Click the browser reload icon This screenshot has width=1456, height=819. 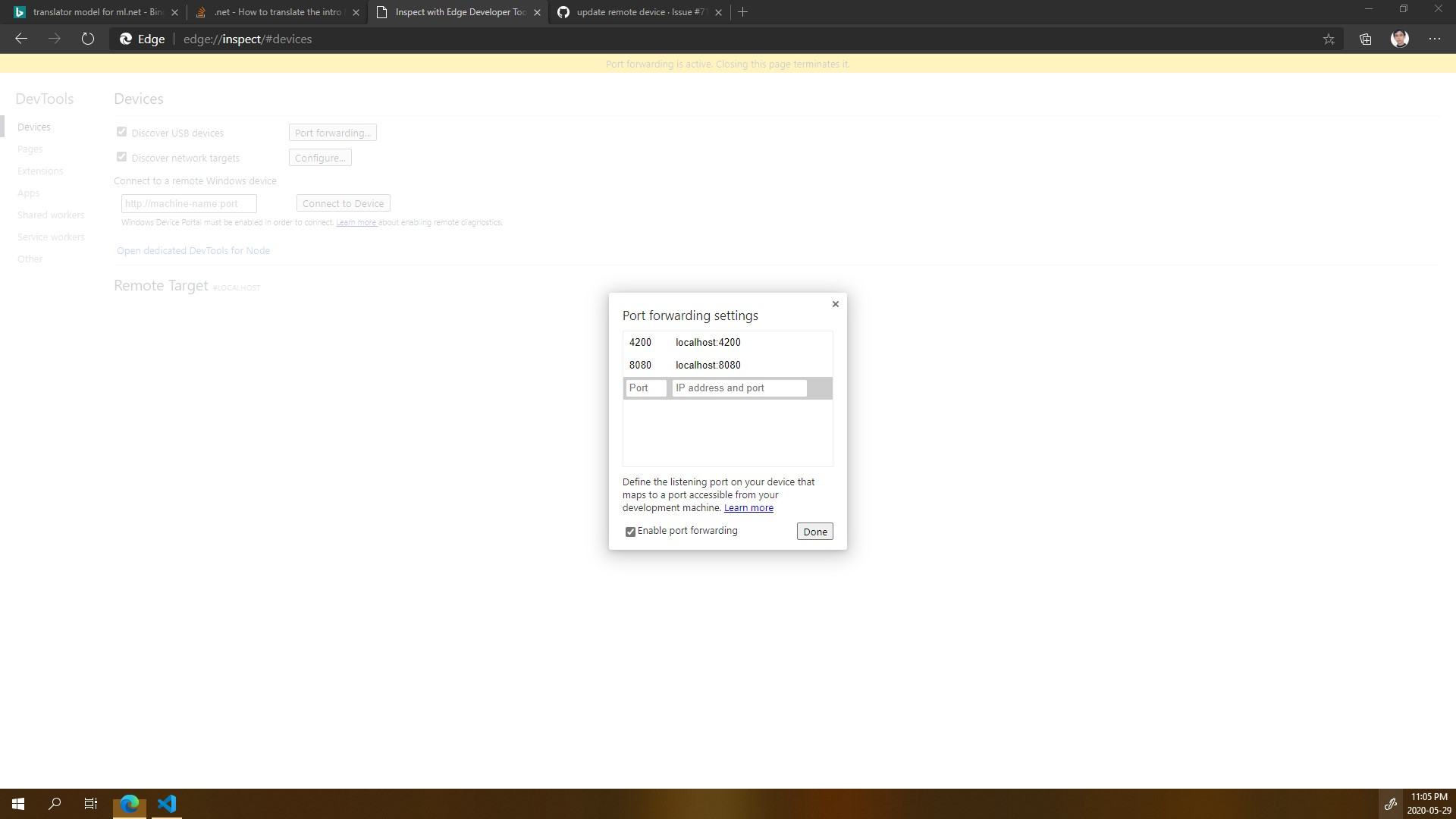87,39
